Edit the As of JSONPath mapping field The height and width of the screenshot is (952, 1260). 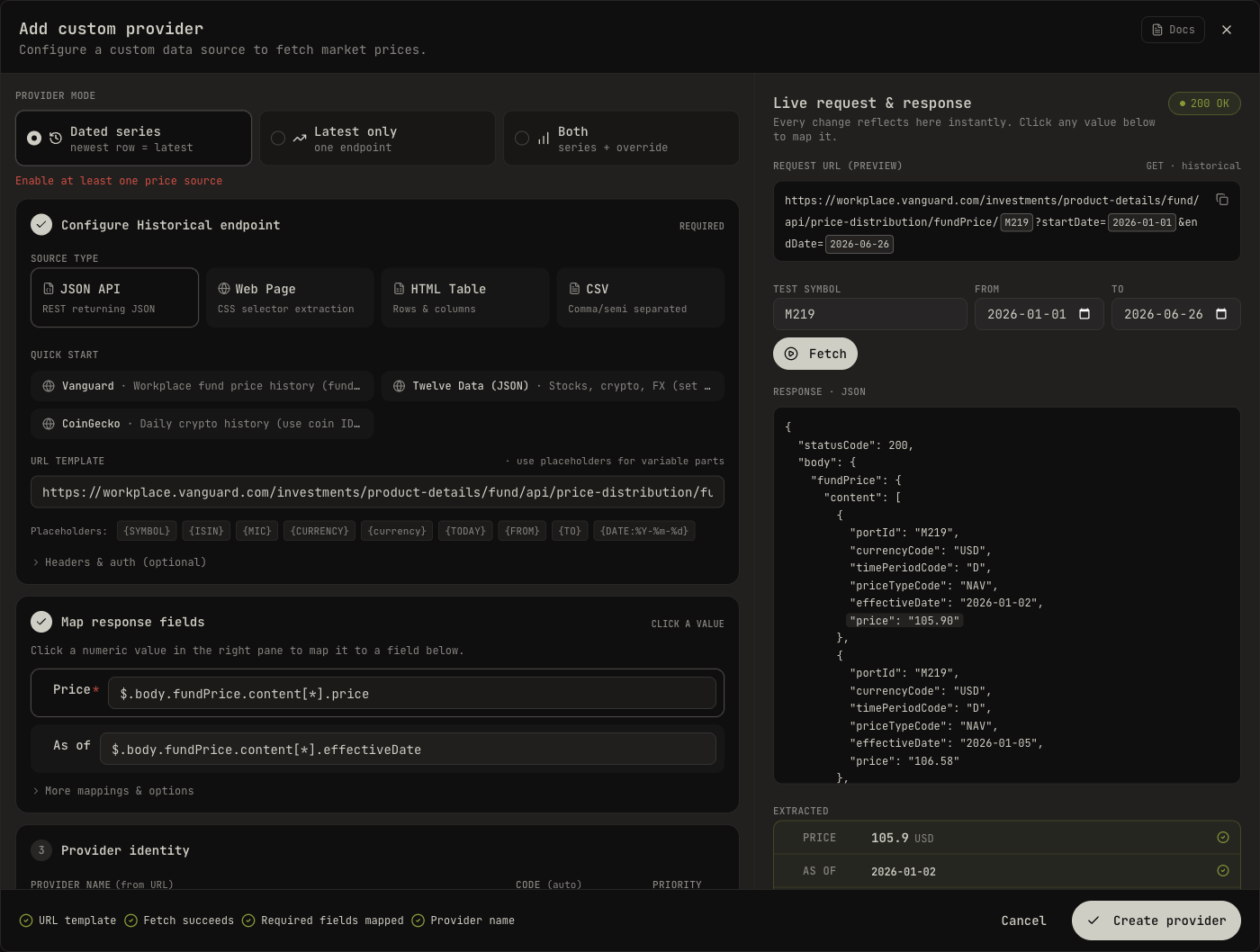coord(408,750)
